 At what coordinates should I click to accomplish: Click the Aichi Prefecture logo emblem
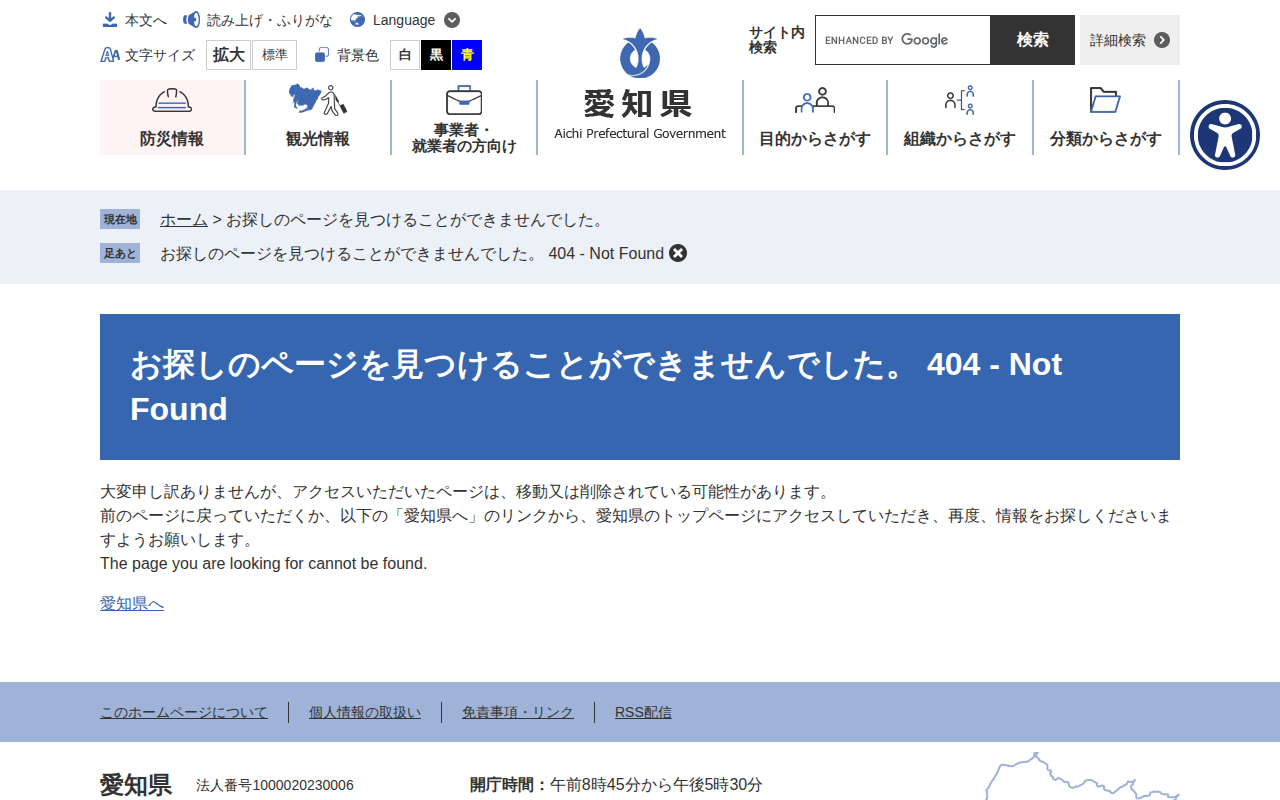click(x=640, y=53)
